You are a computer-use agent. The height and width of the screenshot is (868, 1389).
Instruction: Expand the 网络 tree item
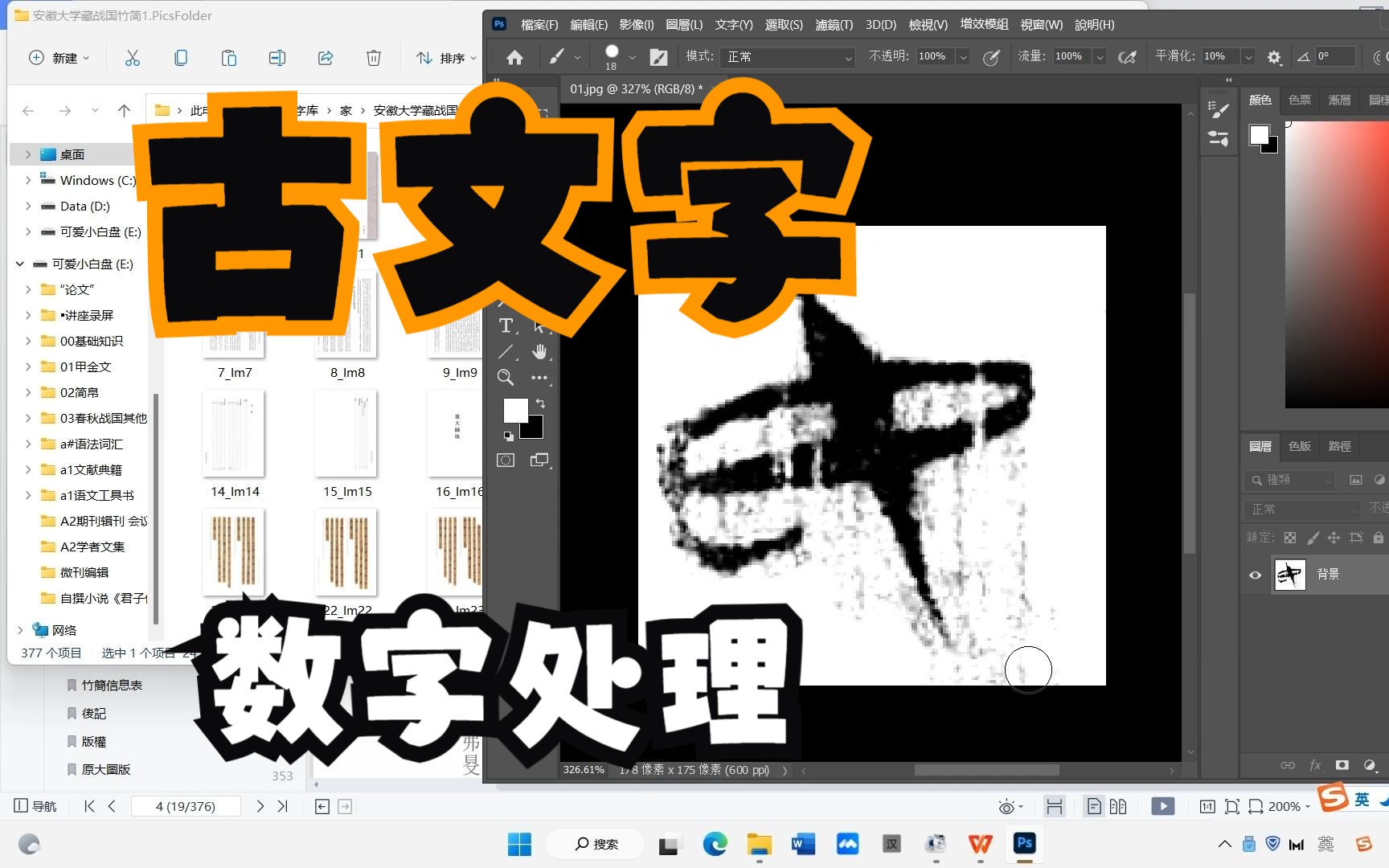20,630
